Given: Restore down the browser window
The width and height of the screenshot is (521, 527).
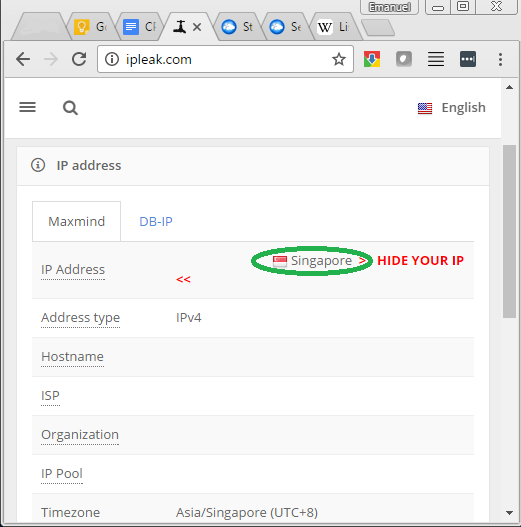Looking at the screenshot, I should click(463, 7).
